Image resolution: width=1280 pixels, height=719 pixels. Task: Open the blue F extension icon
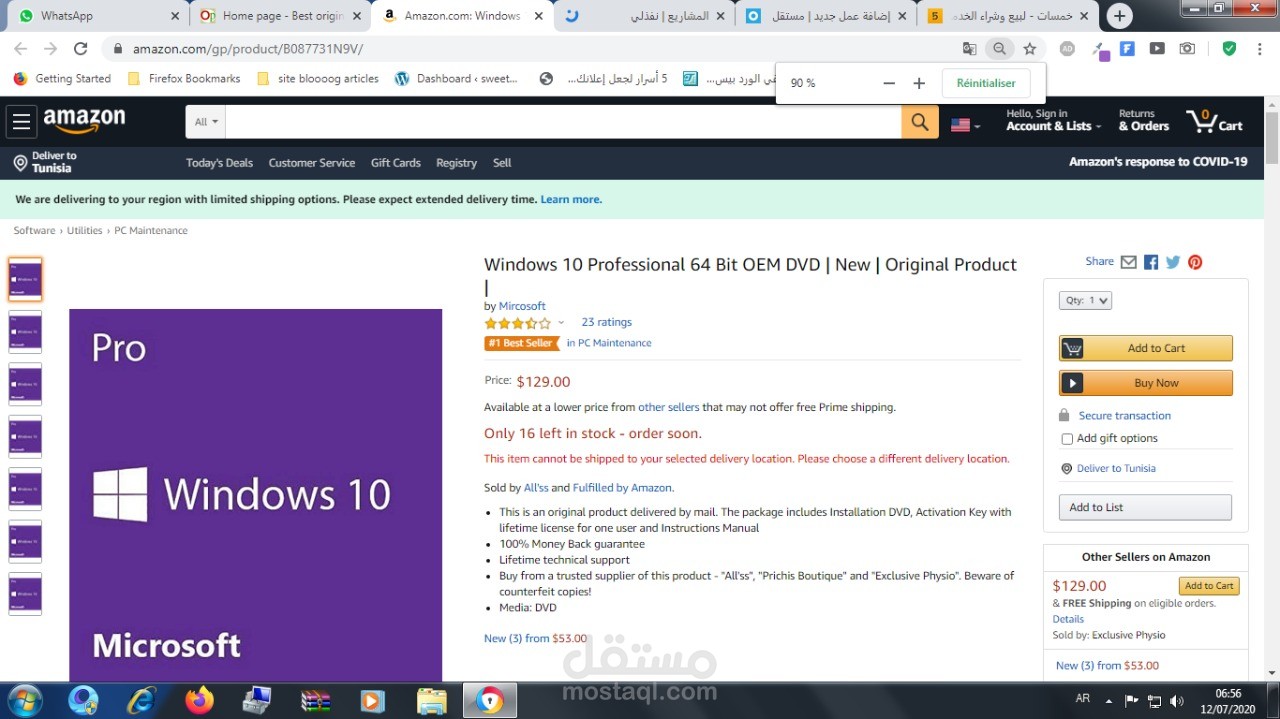(x=1127, y=48)
